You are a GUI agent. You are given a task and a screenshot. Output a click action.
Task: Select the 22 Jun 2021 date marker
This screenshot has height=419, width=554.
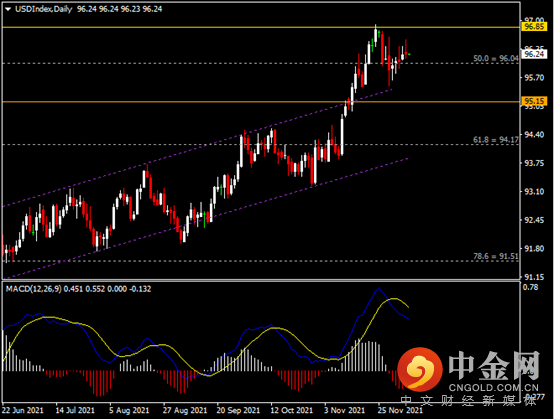[23, 411]
